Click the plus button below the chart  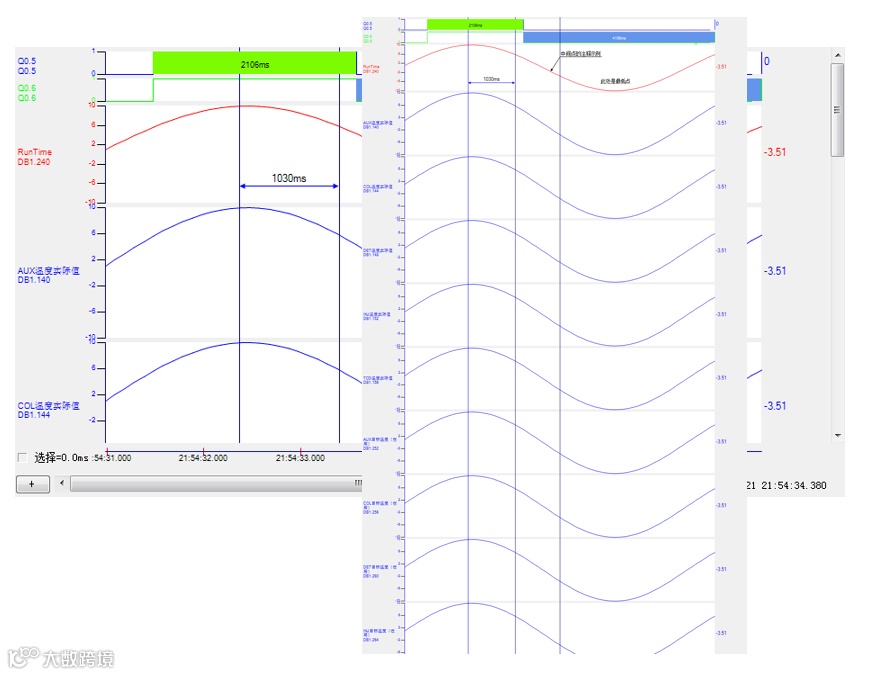coord(32,484)
